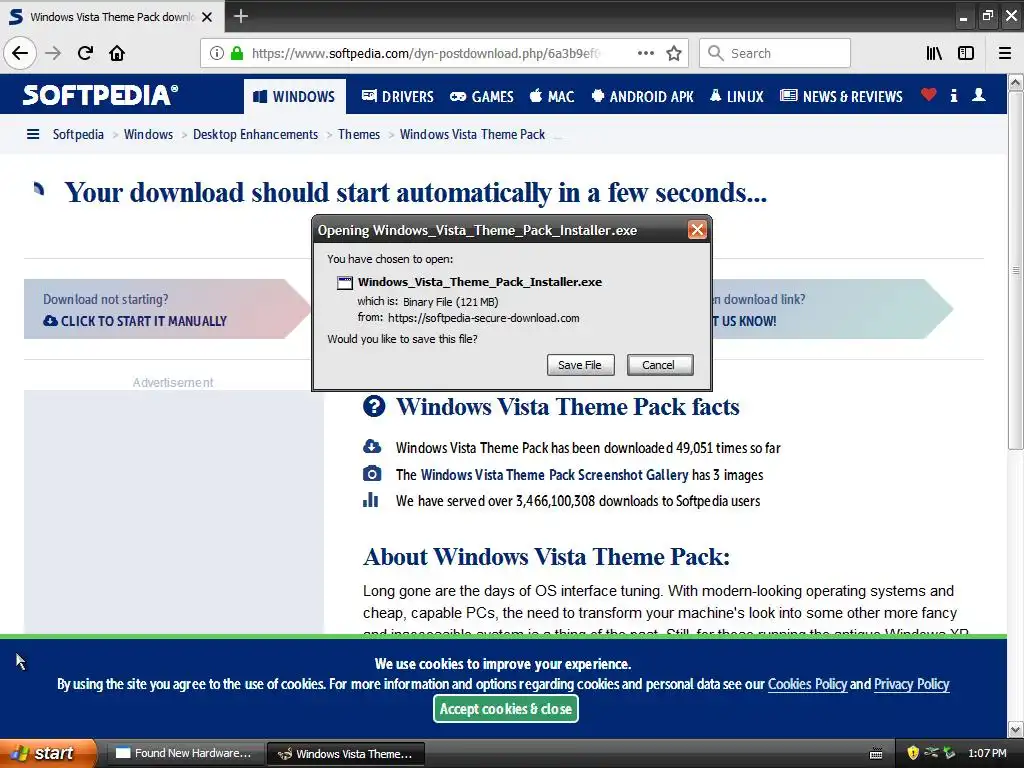The width and height of the screenshot is (1024, 768).
Task: Open the Cookies Policy link
Action: [807, 684]
